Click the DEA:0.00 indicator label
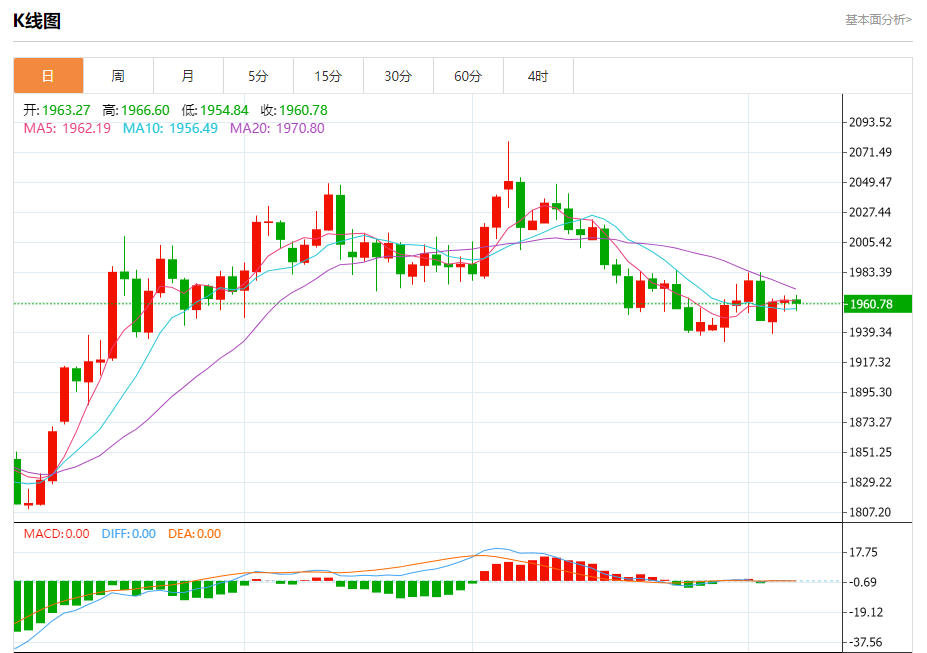927x653 pixels. coord(195,534)
